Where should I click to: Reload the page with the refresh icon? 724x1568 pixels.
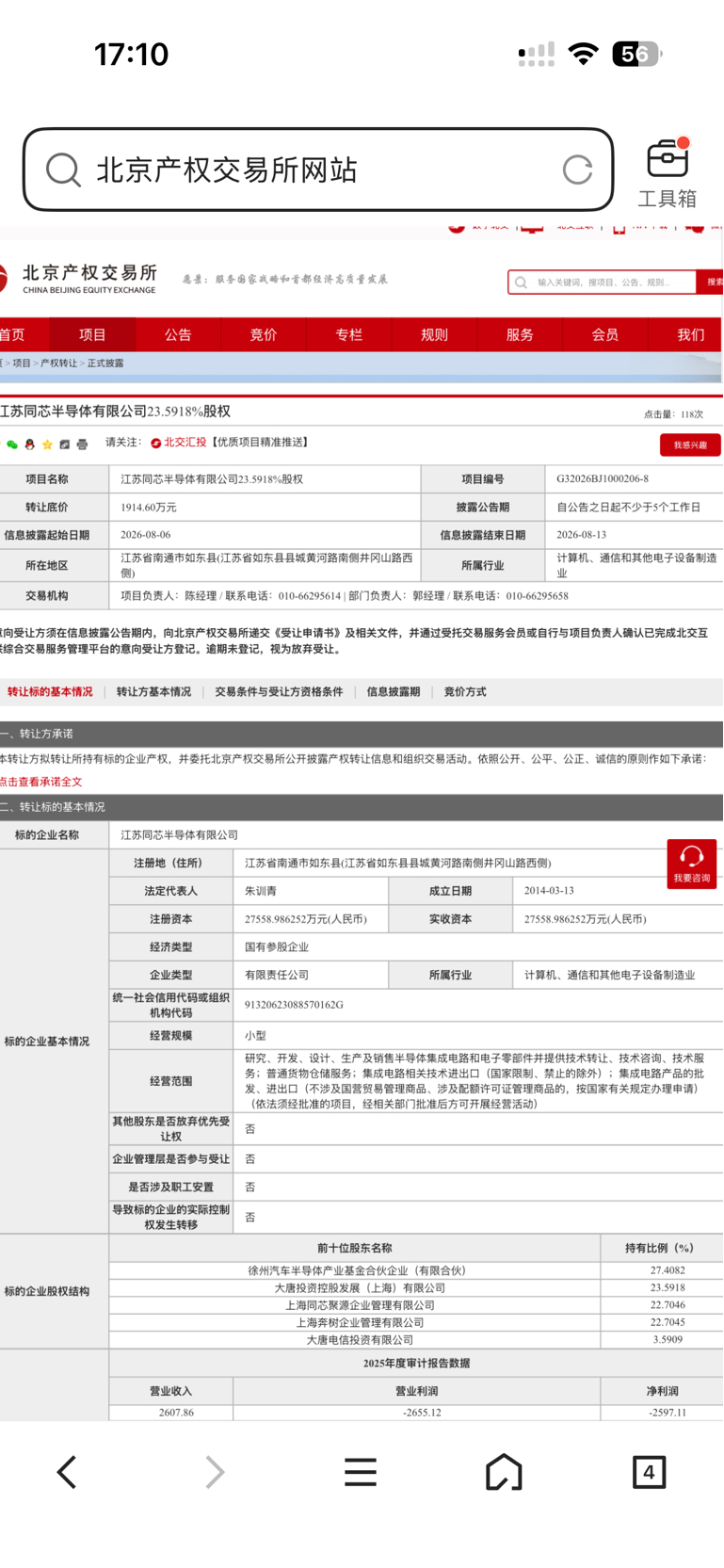pos(577,170)
